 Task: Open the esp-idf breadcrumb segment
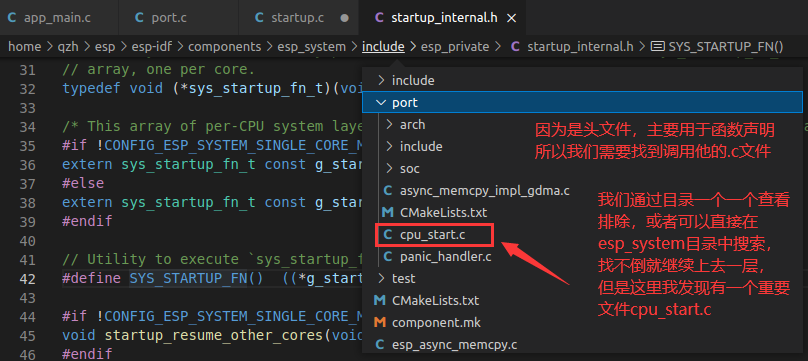pos(152,47)
